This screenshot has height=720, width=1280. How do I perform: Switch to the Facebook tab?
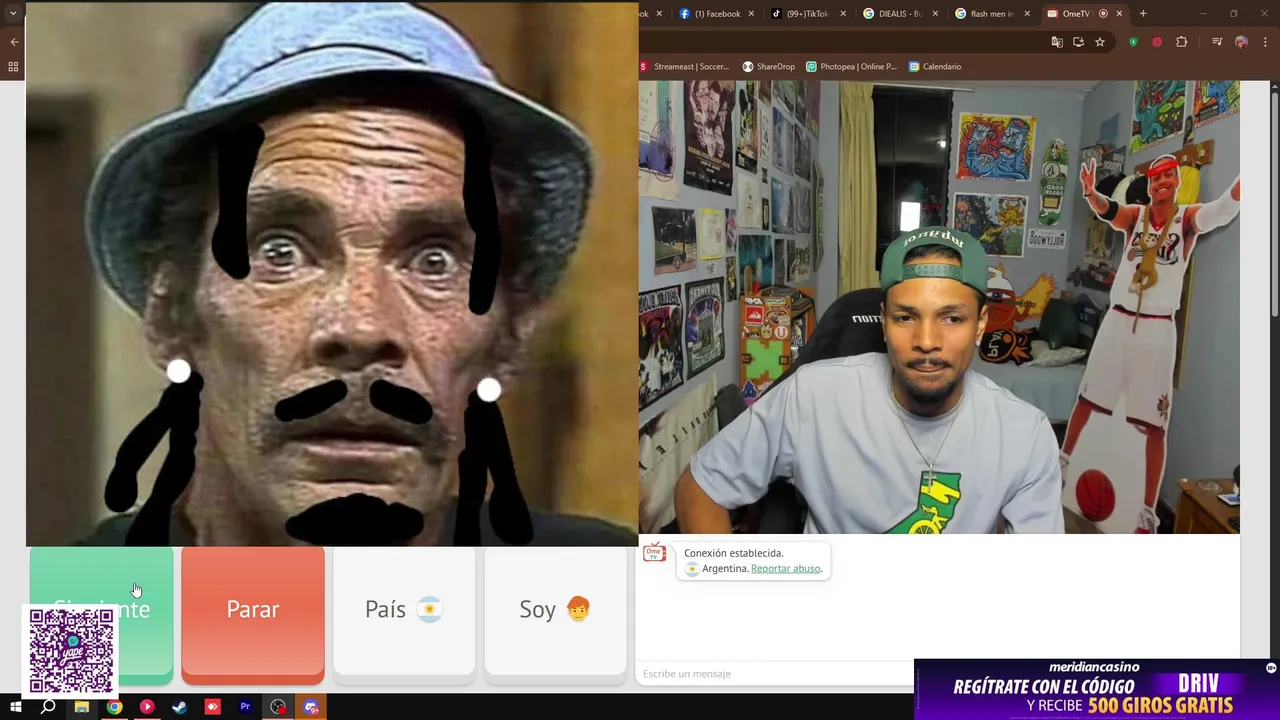717,14
